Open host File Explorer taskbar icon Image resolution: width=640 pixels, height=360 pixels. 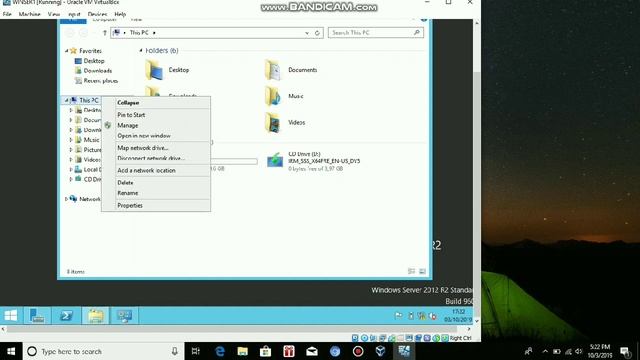pos(242,351)
